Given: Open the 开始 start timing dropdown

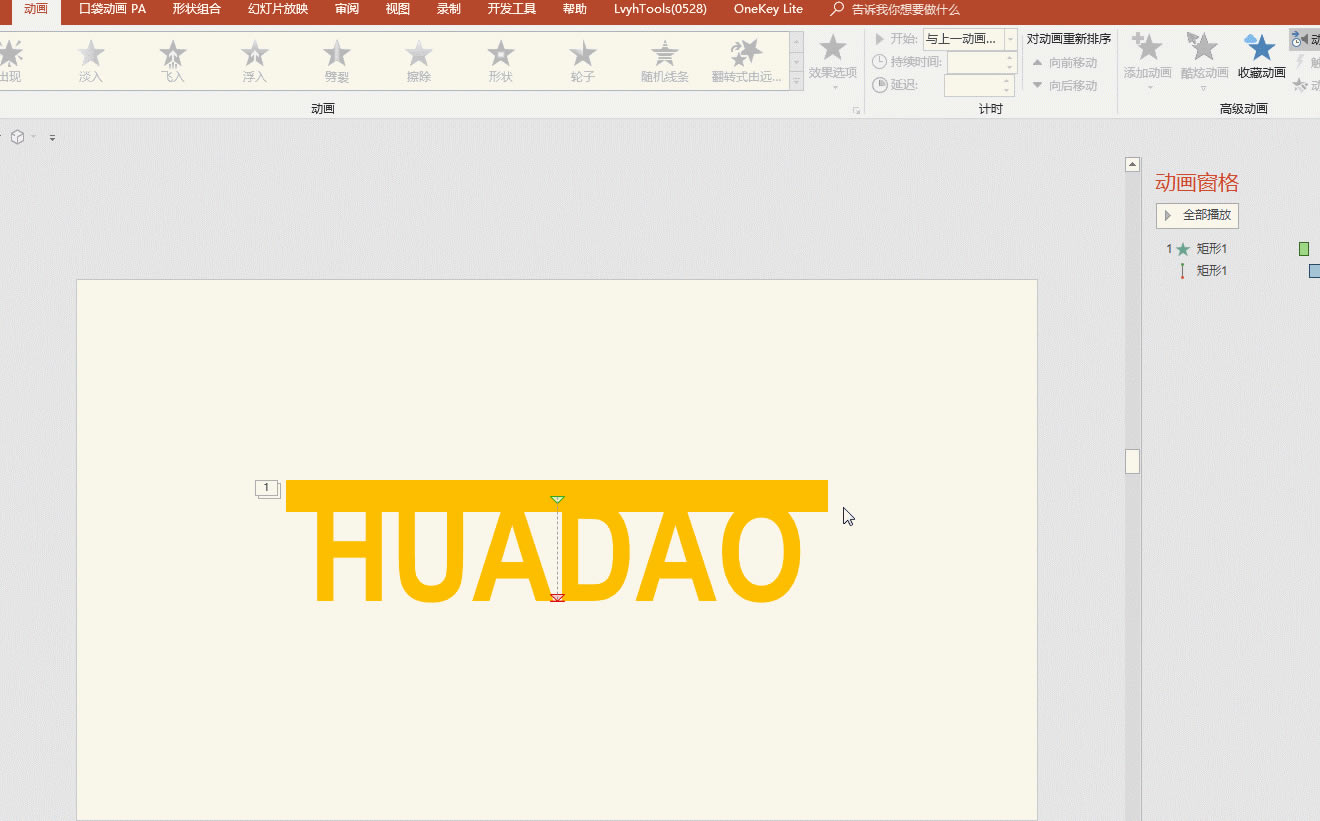Looking at the screenshot, I should point(1011,39).
